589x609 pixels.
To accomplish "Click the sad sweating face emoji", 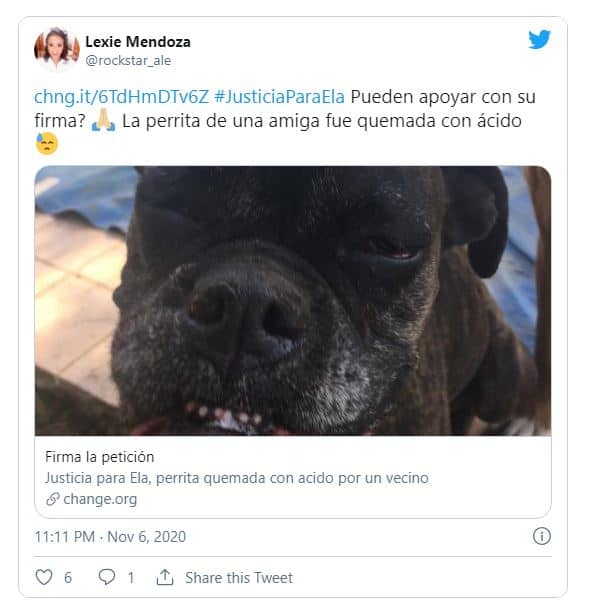I will point(47,143).
